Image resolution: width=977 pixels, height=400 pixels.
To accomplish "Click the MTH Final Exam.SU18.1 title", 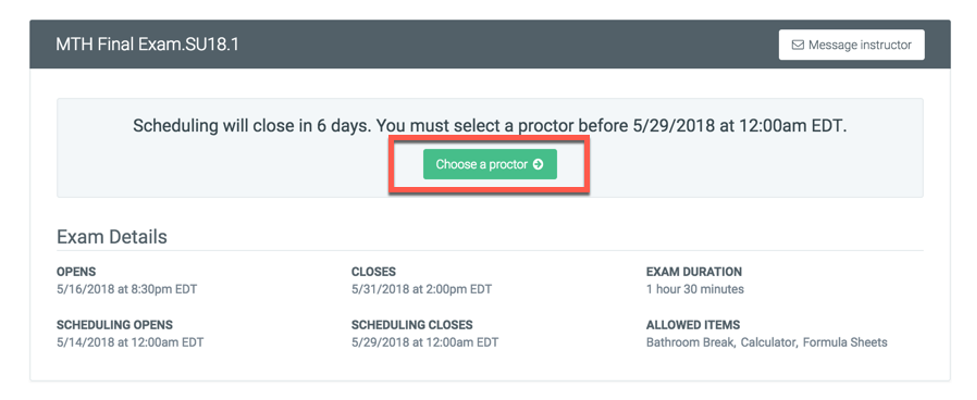I will click(147, 45).
